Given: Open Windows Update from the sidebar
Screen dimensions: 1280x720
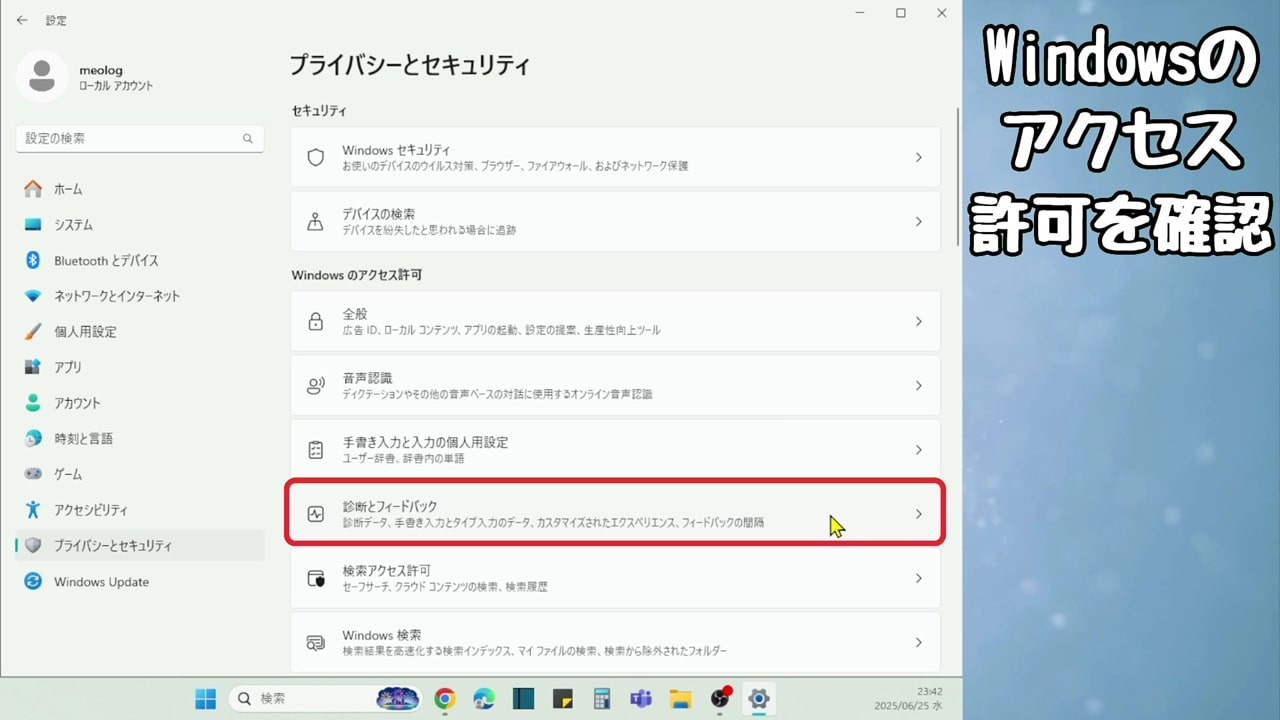Looking at the screenshot, I should tap(140, 581).
